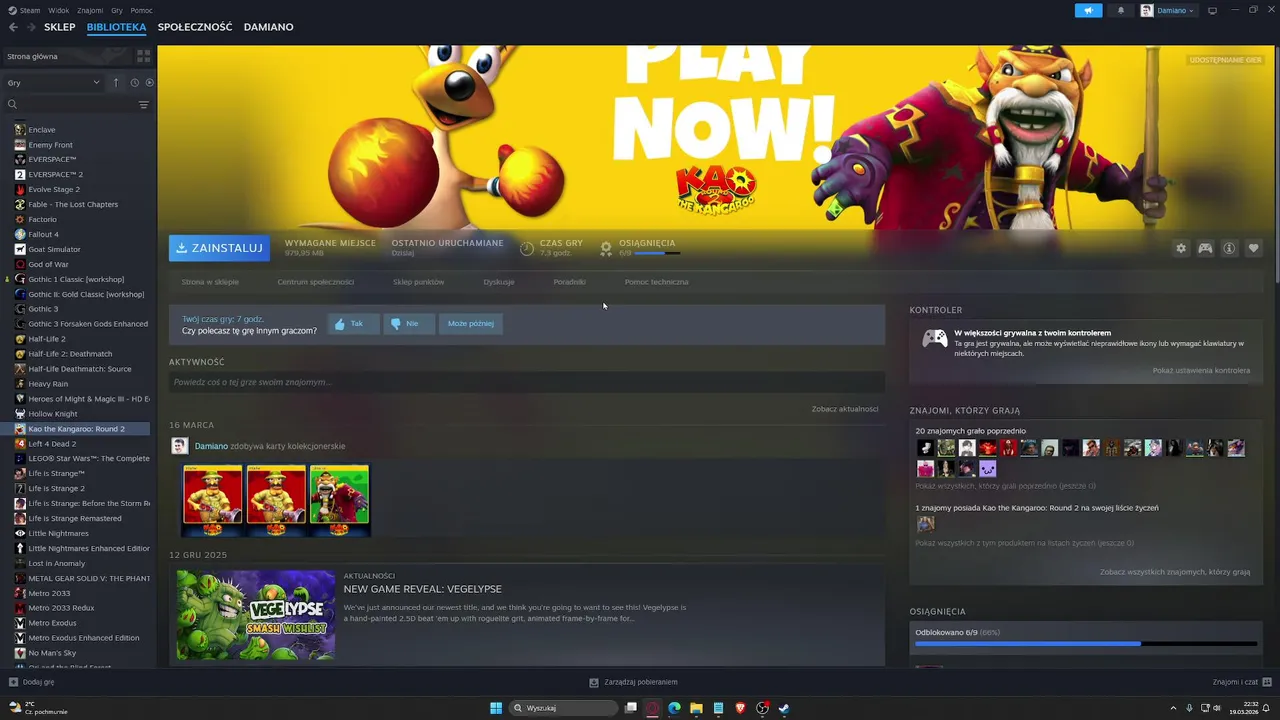Toggle the ready-to-play filter

click(x=149, y=82)
